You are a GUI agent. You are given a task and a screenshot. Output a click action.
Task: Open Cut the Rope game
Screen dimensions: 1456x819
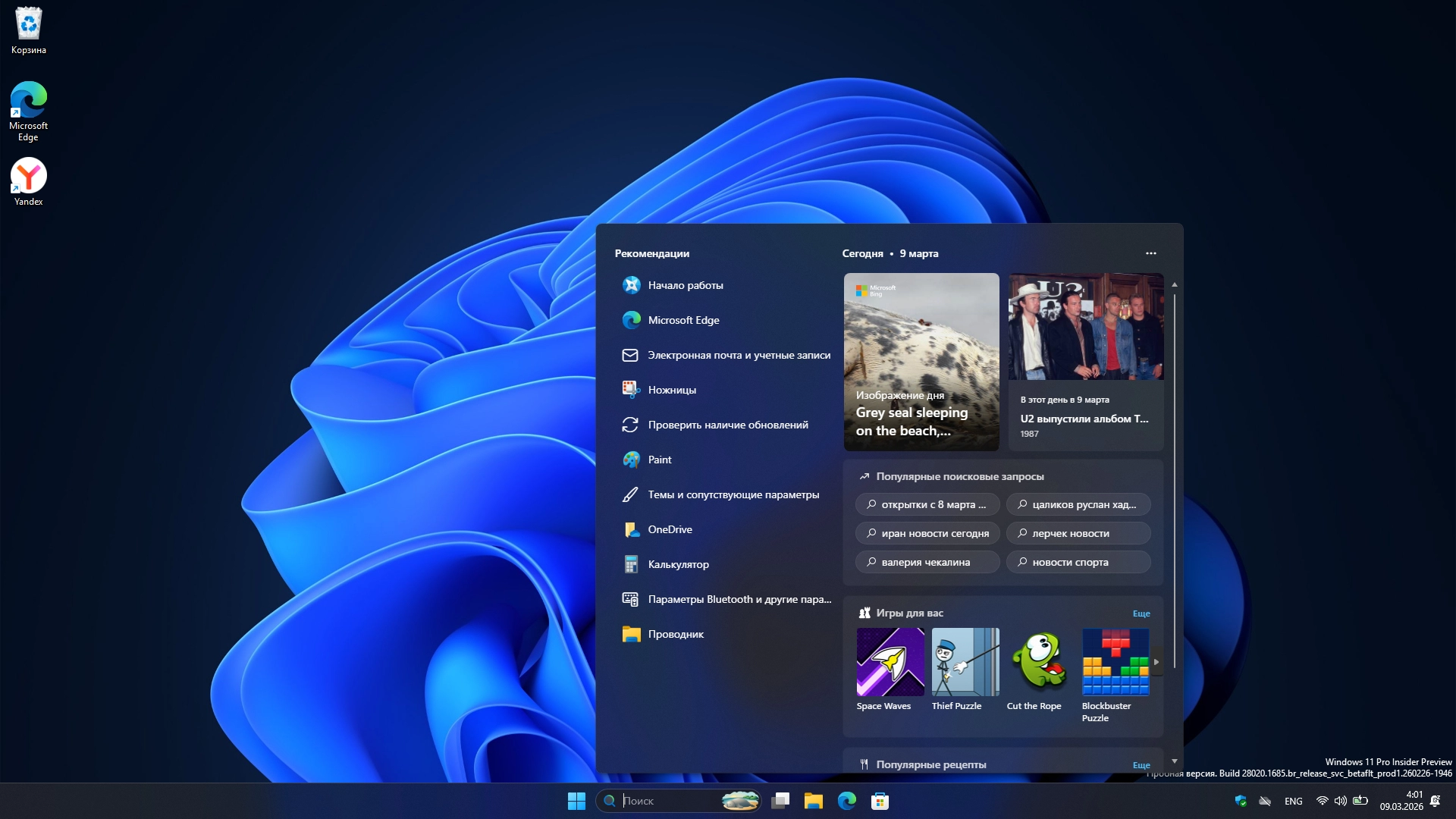[1040, 662]
